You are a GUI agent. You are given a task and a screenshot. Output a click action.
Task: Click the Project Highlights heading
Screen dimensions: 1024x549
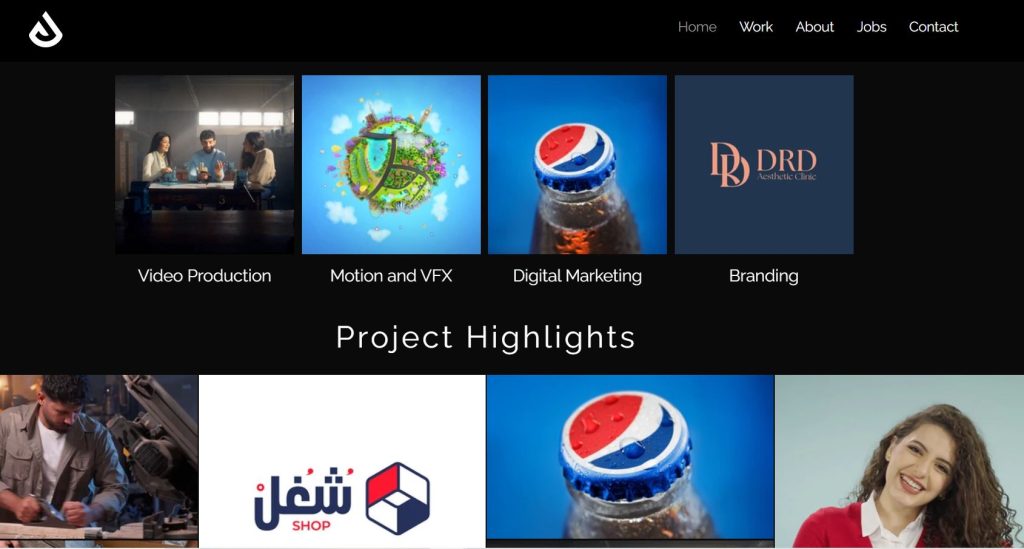tap(485, 337)
